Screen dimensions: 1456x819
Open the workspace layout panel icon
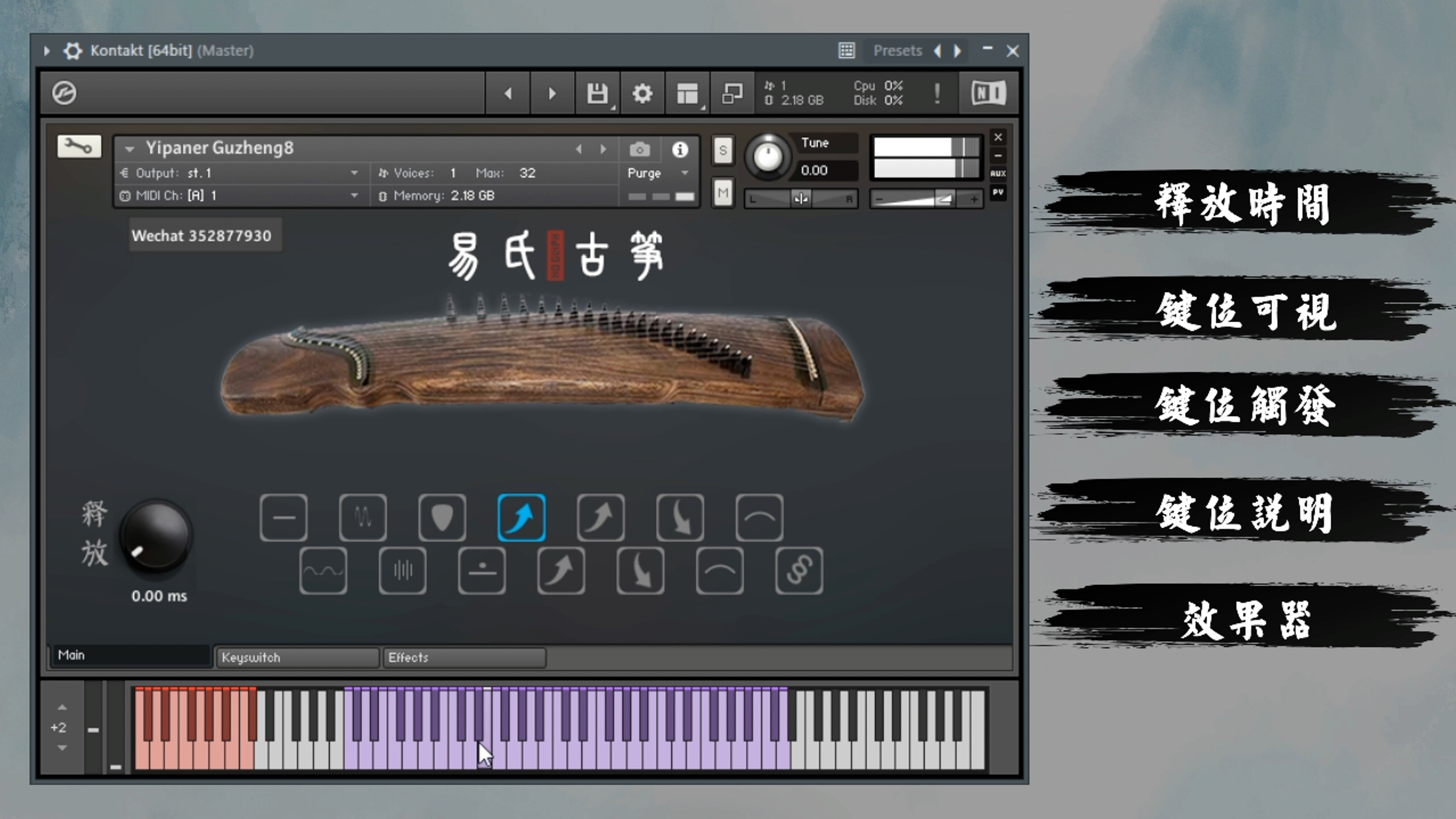pyautogui.click(x=687, y=93)
